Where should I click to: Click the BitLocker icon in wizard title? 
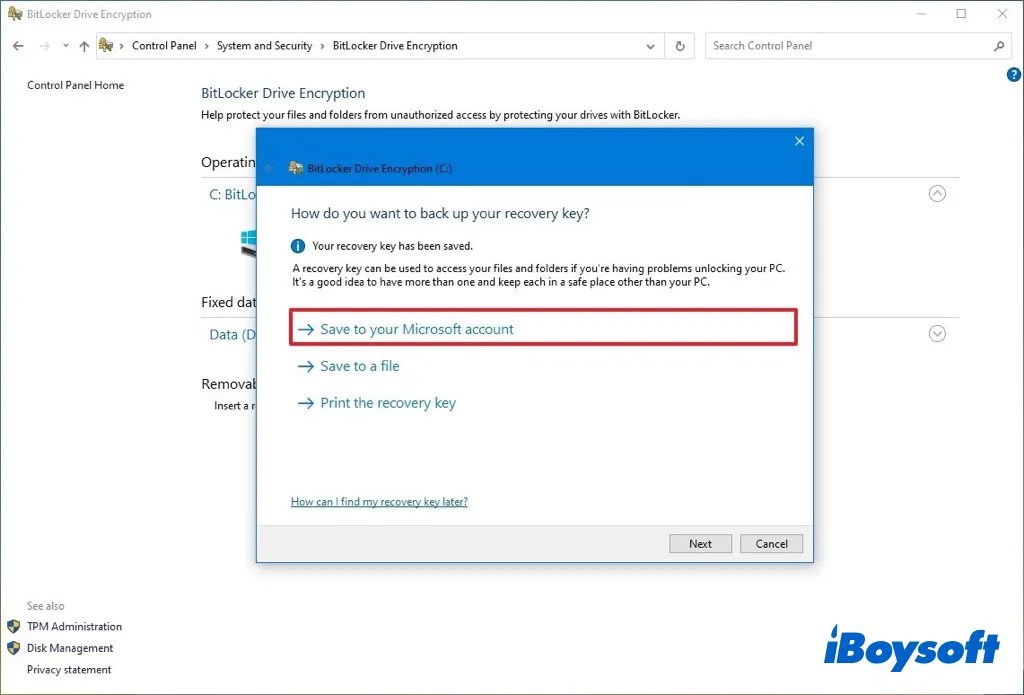(296, 168)
